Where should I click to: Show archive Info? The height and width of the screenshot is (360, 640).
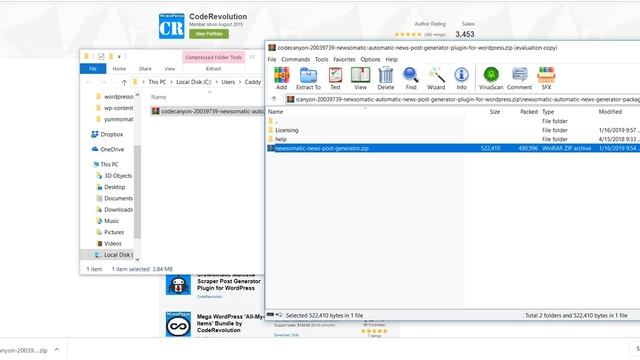tap(461, 78)
